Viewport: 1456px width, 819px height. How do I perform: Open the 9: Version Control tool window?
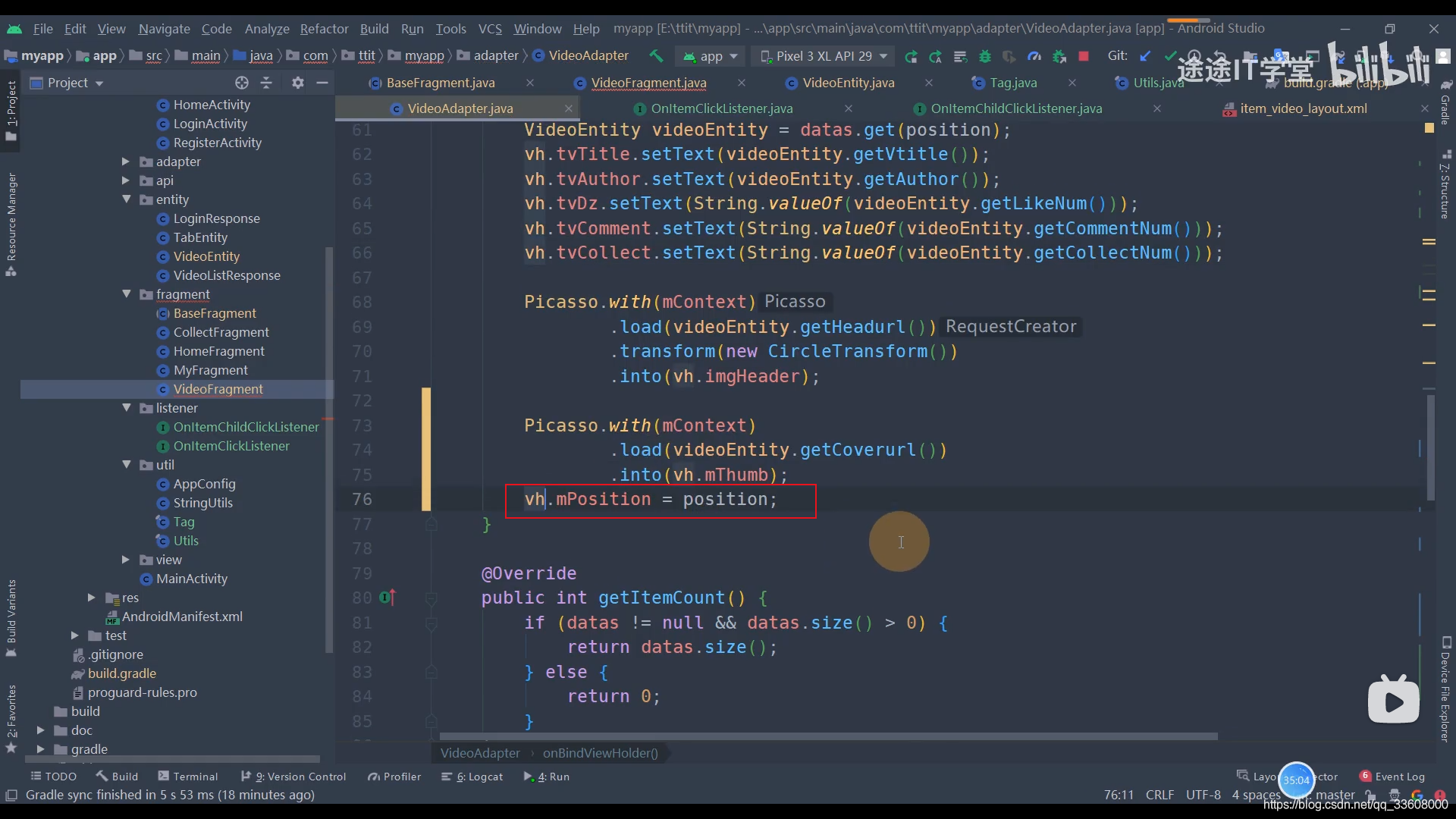(293, 777)
